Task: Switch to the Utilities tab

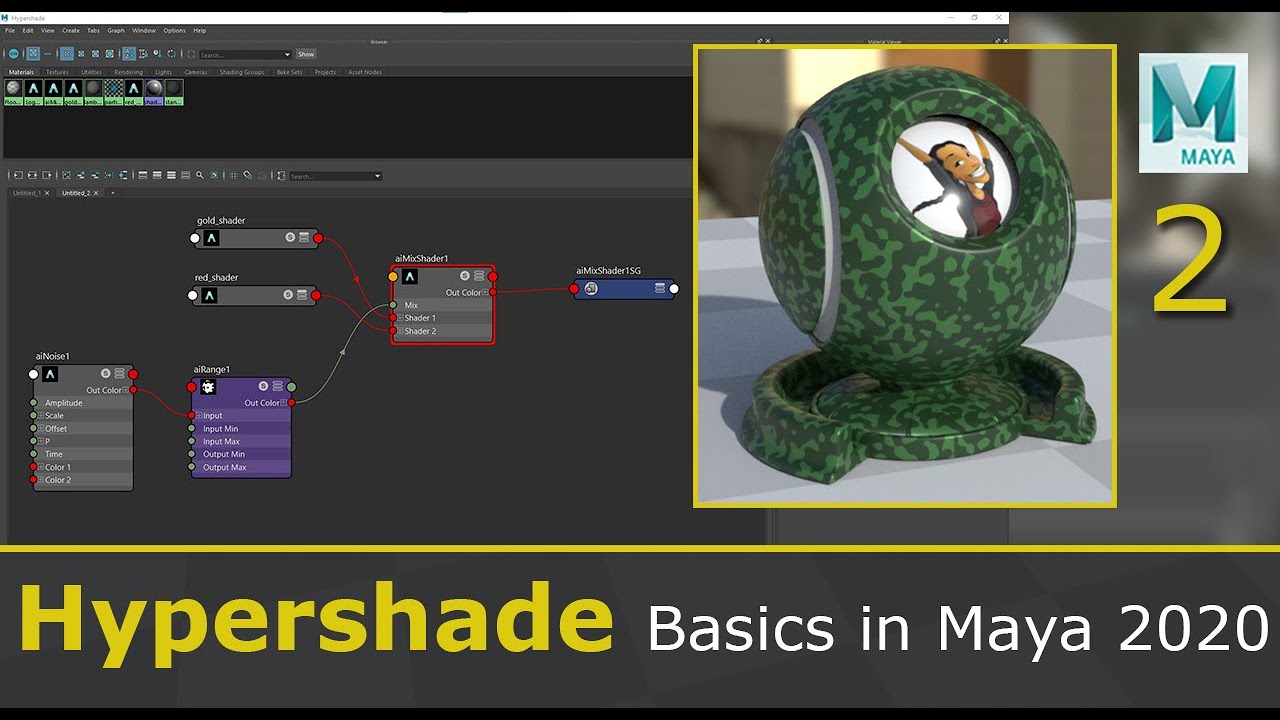Action: [91, 72]
